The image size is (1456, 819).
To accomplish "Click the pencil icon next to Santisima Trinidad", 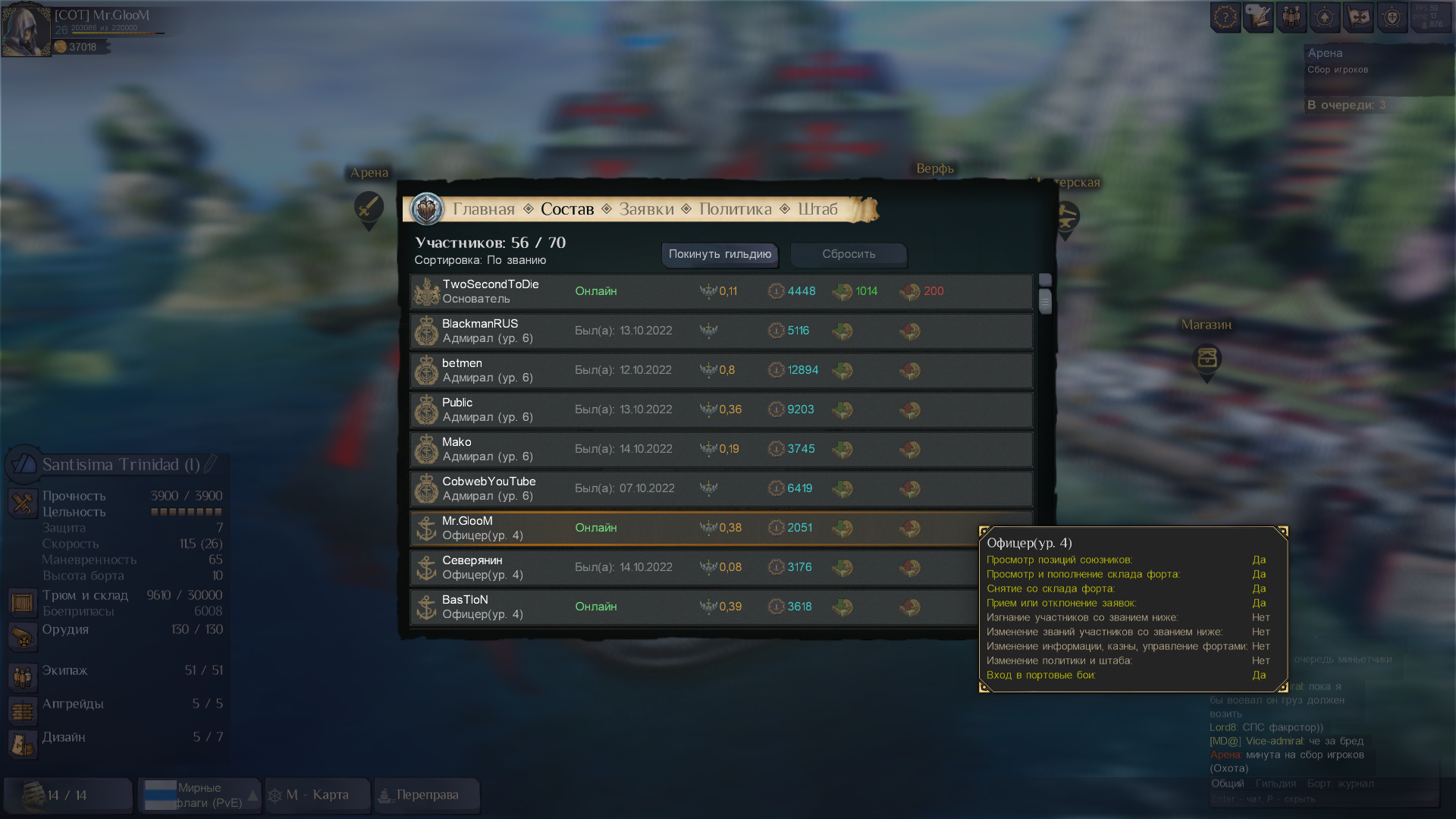I will 211,463.
